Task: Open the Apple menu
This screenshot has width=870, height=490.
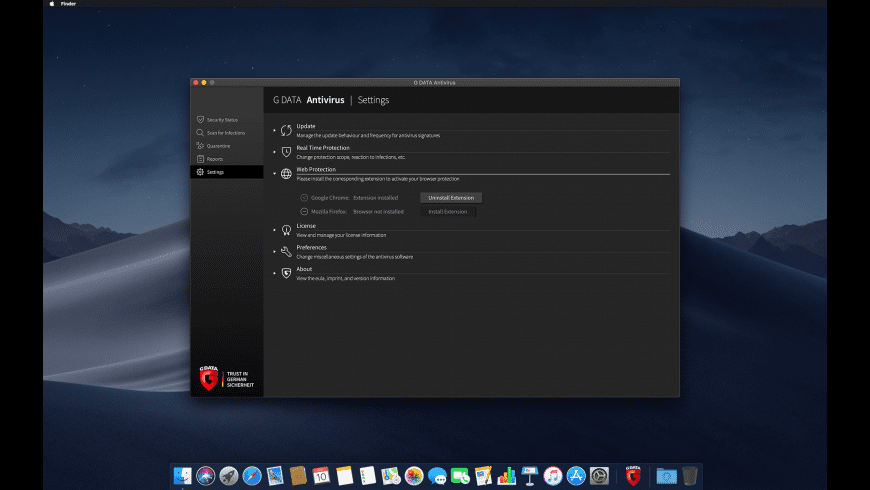Action: [x=52, y=3]
